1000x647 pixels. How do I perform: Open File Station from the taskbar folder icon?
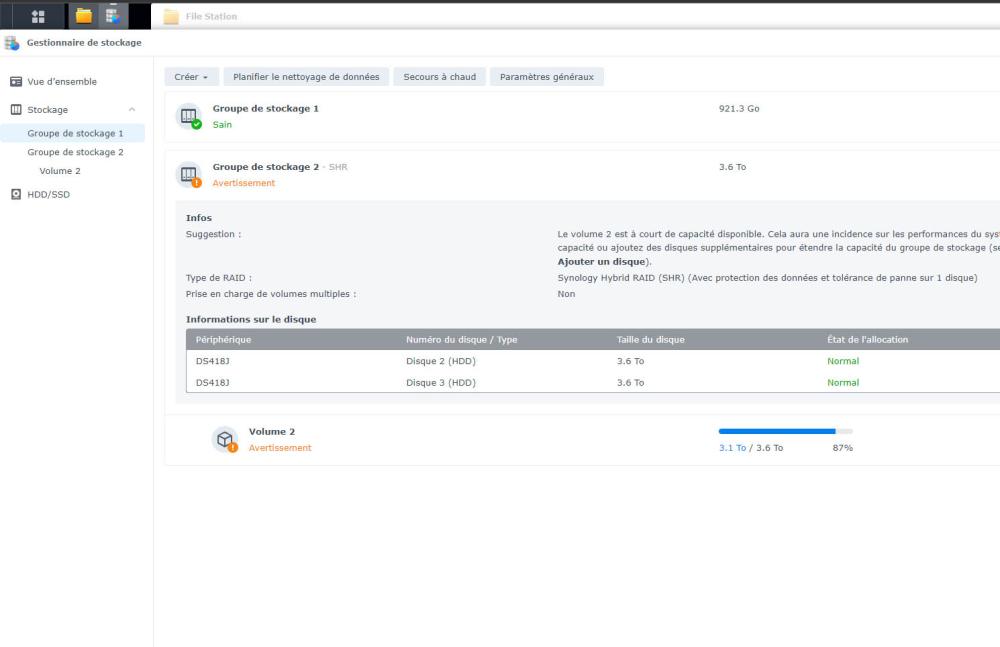(x=84, y=16)
